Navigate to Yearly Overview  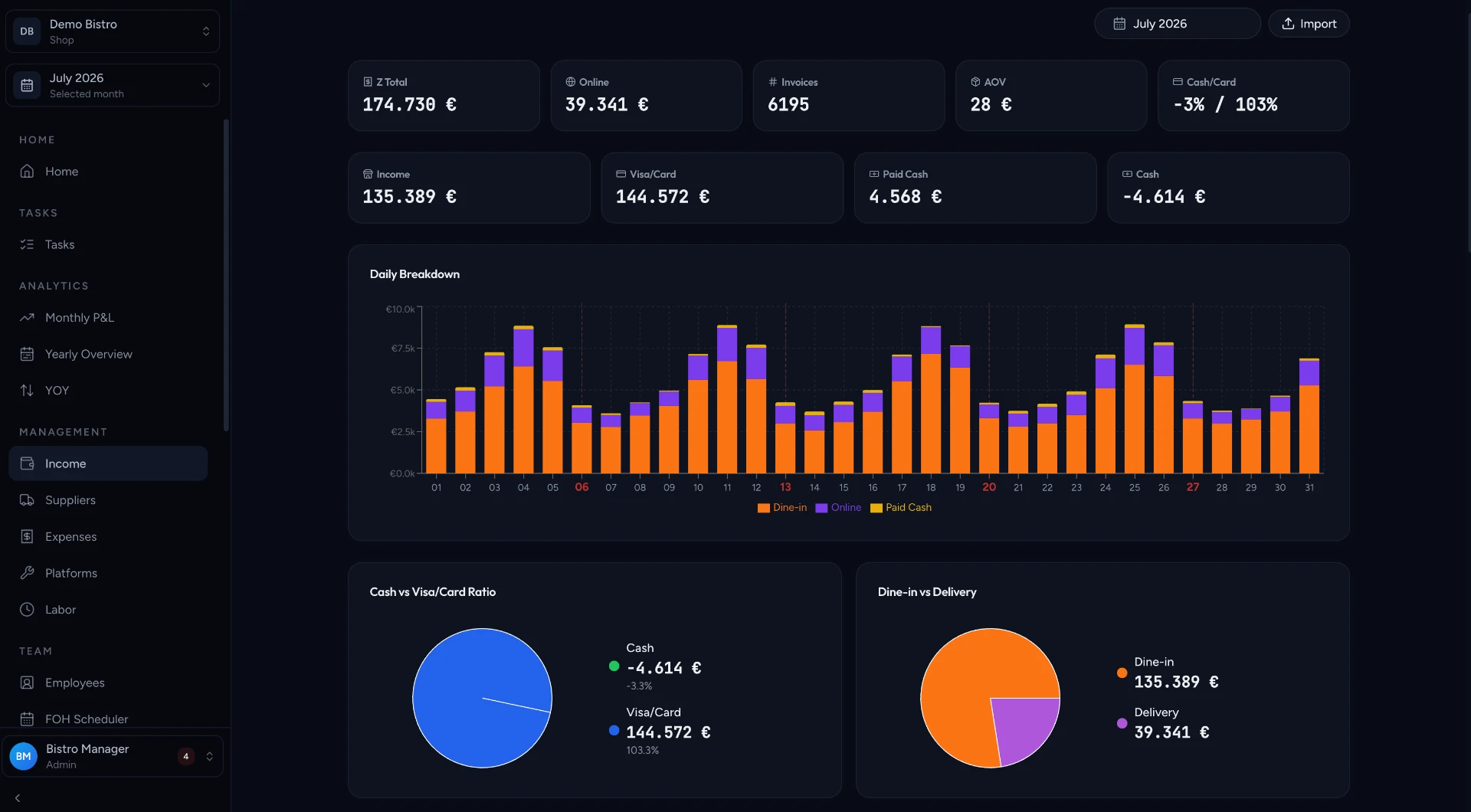click(x=108, y=354)
